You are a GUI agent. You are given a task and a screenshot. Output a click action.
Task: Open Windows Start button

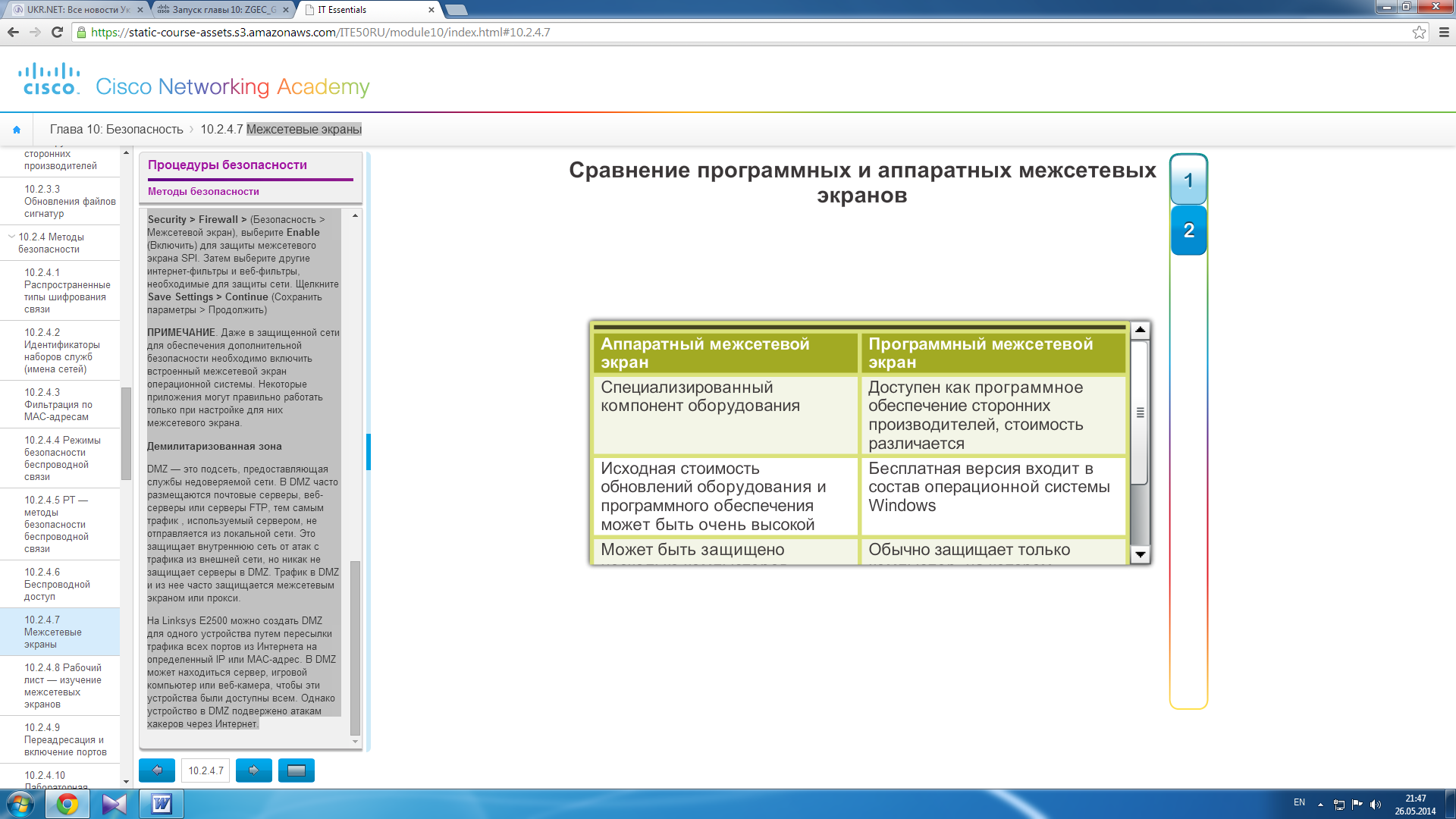20,804
